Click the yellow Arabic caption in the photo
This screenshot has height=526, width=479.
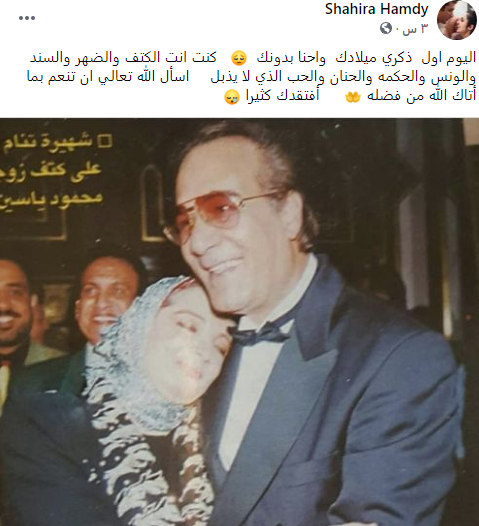coord(53,172)
